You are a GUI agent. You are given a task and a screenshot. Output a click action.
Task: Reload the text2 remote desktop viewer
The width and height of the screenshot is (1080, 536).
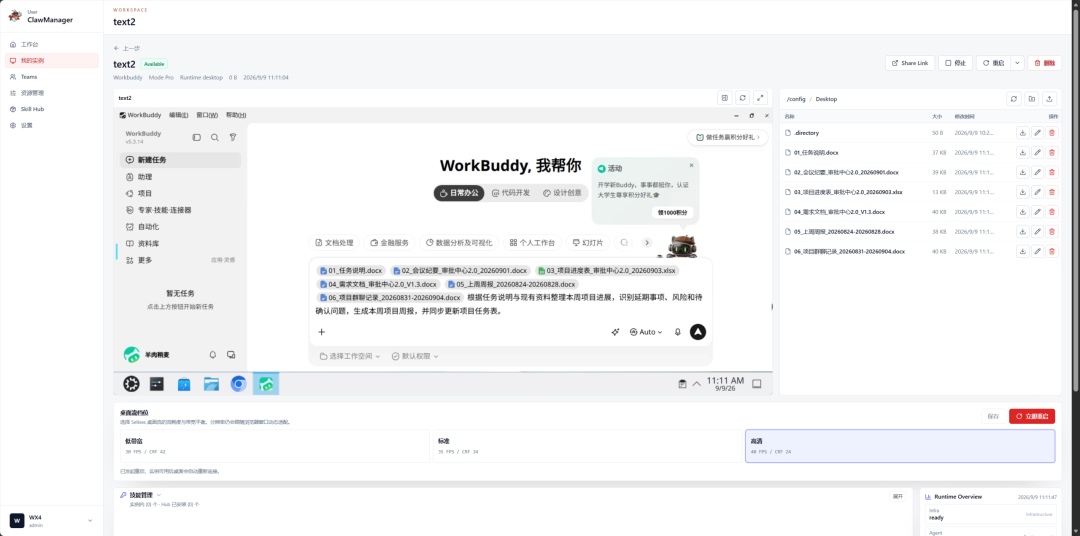coord(742,98)
